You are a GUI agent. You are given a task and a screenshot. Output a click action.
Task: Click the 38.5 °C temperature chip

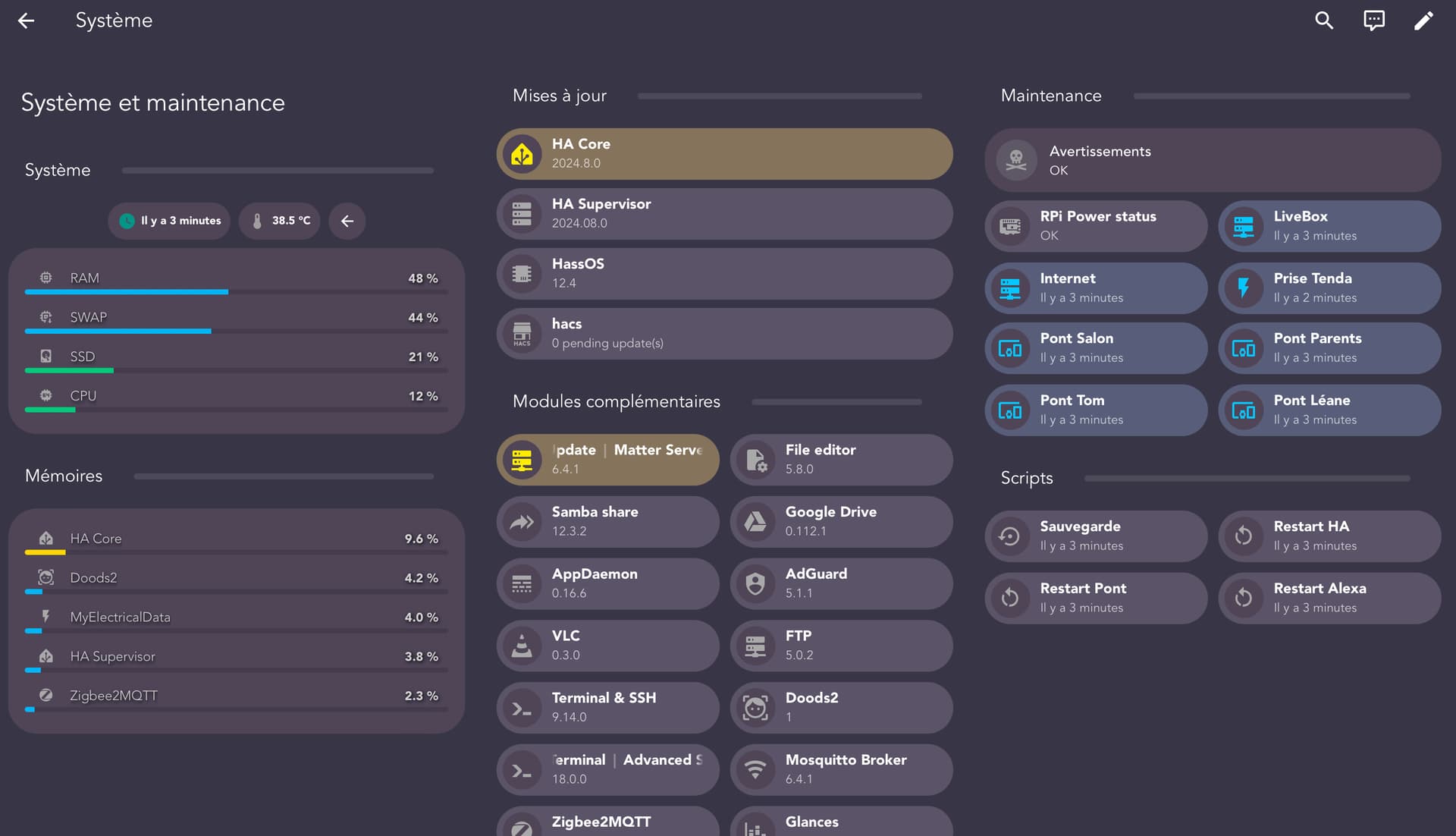280,221
